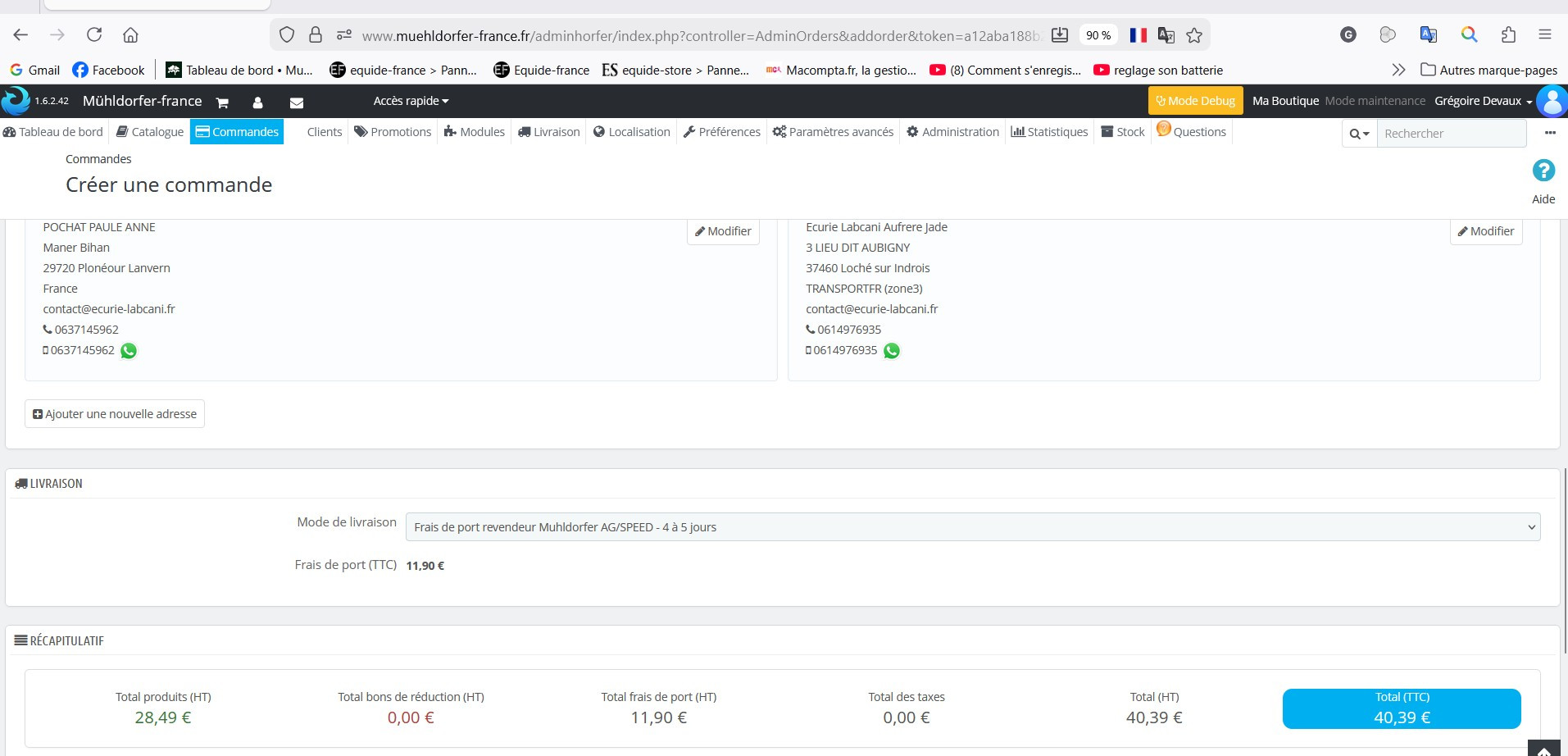This screenshot has height=756, width=1568.
Task: Expand the search filter dropdown arrow
Action: pyautogui.click(x=1359, y=134)
